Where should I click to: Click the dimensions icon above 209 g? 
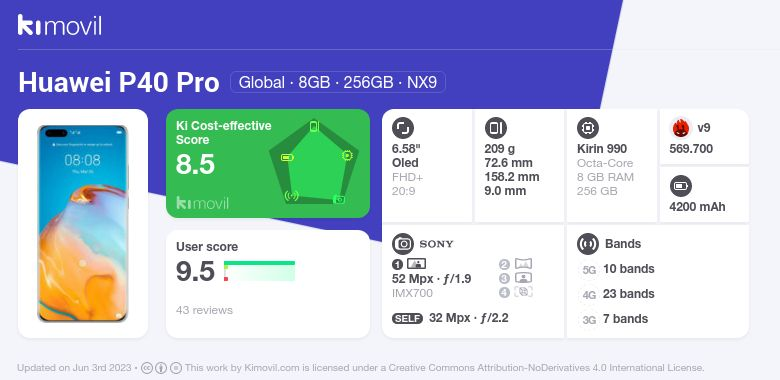495,128
